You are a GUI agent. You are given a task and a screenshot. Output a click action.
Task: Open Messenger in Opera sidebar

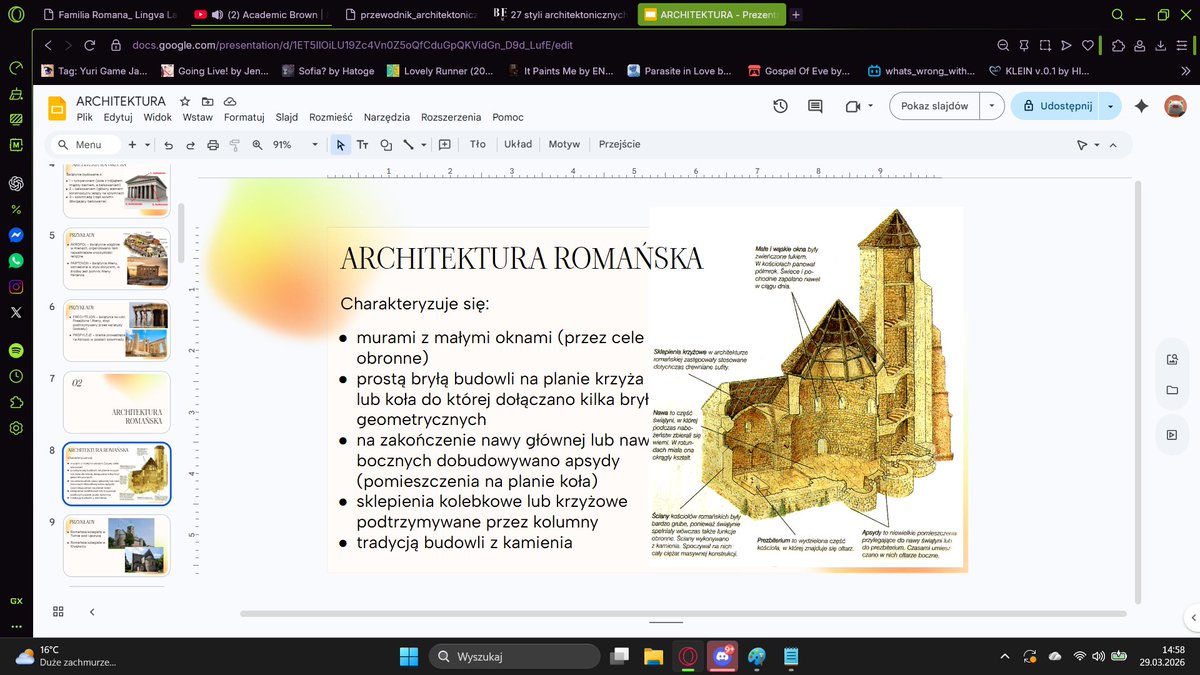pyautogui.click(x=16, y=236)
